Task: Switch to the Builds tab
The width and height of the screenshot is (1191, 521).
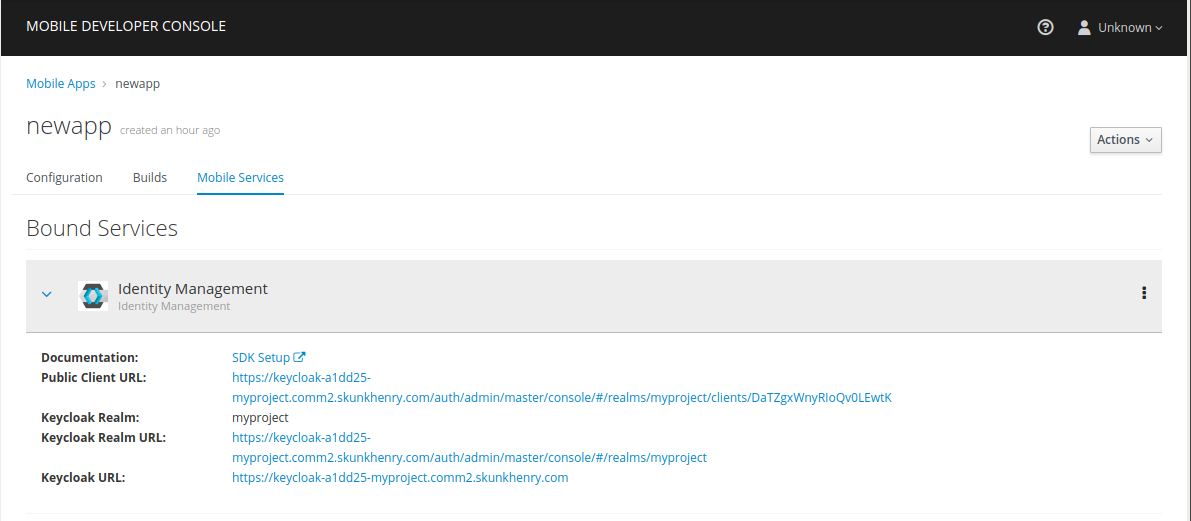Action: [x=150, y=178]
